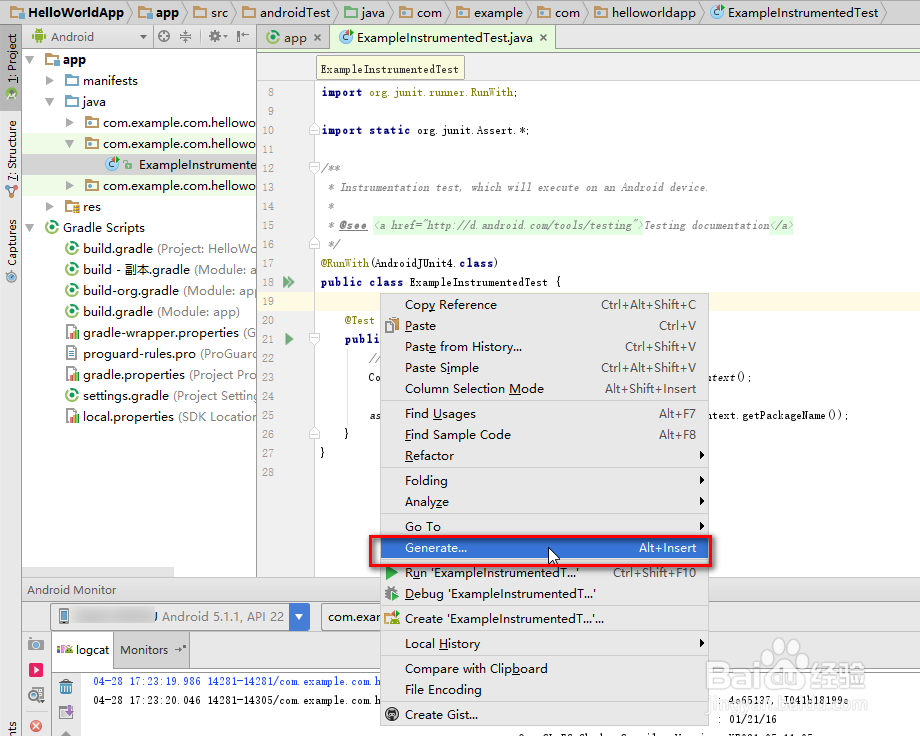Switch to the logcat tab
The height and width of the screenshot is (736, 920).
tap(83, 650)
